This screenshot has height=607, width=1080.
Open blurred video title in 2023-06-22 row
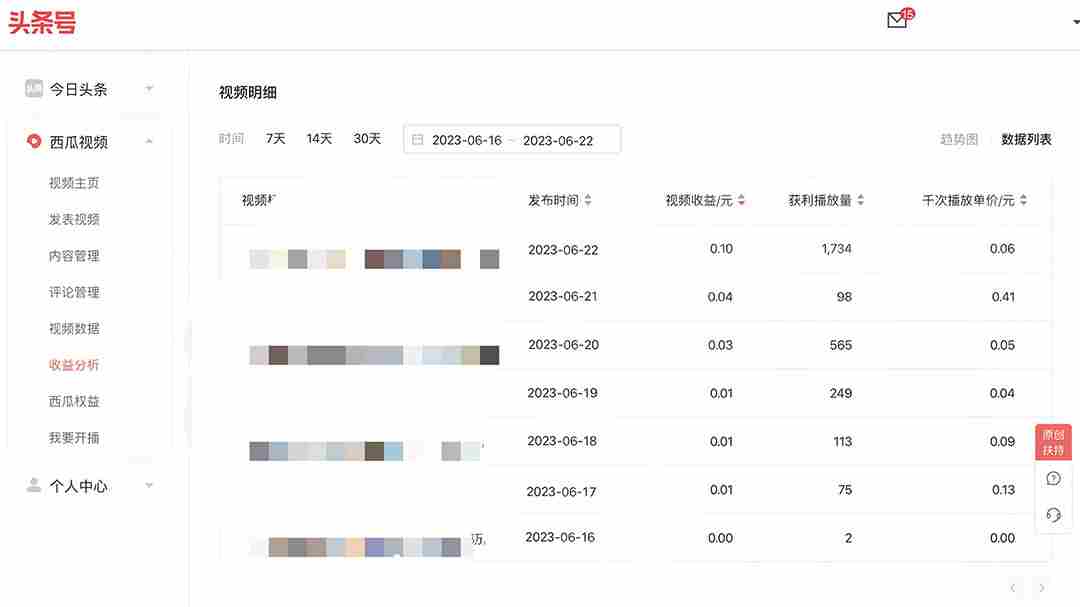click(374, 259)
